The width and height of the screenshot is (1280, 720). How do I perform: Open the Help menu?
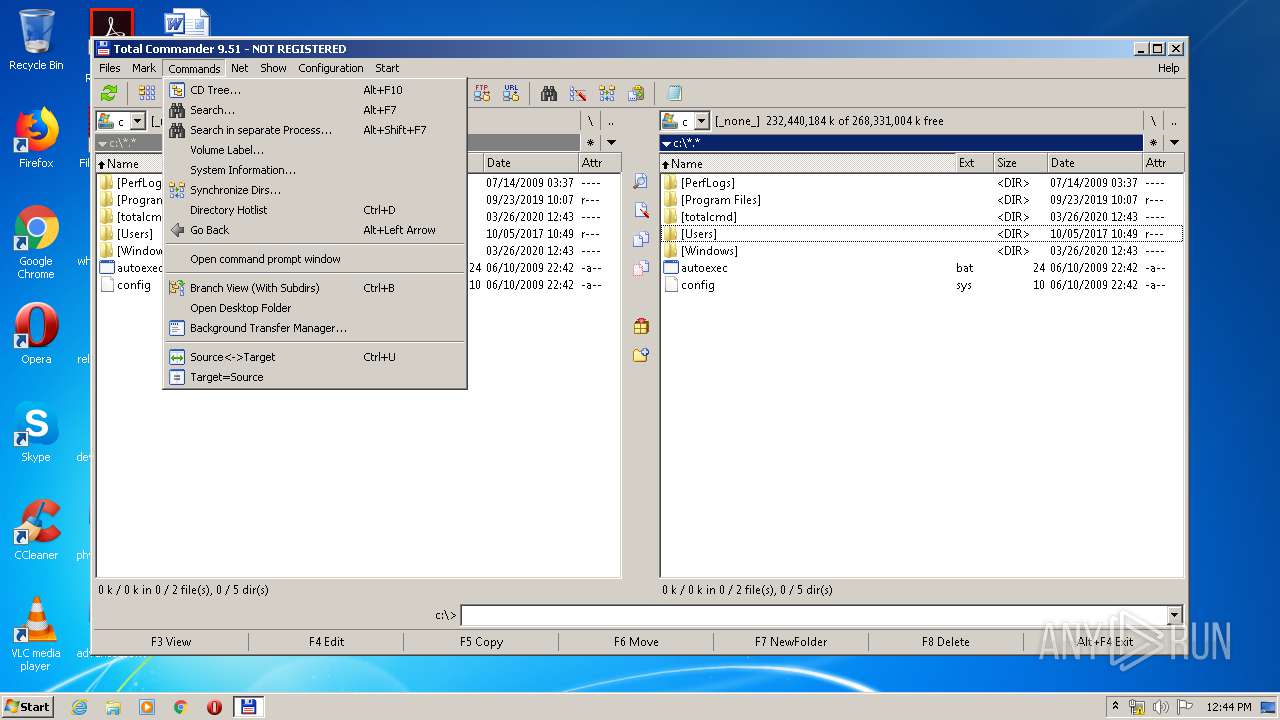pos(1168,68)
